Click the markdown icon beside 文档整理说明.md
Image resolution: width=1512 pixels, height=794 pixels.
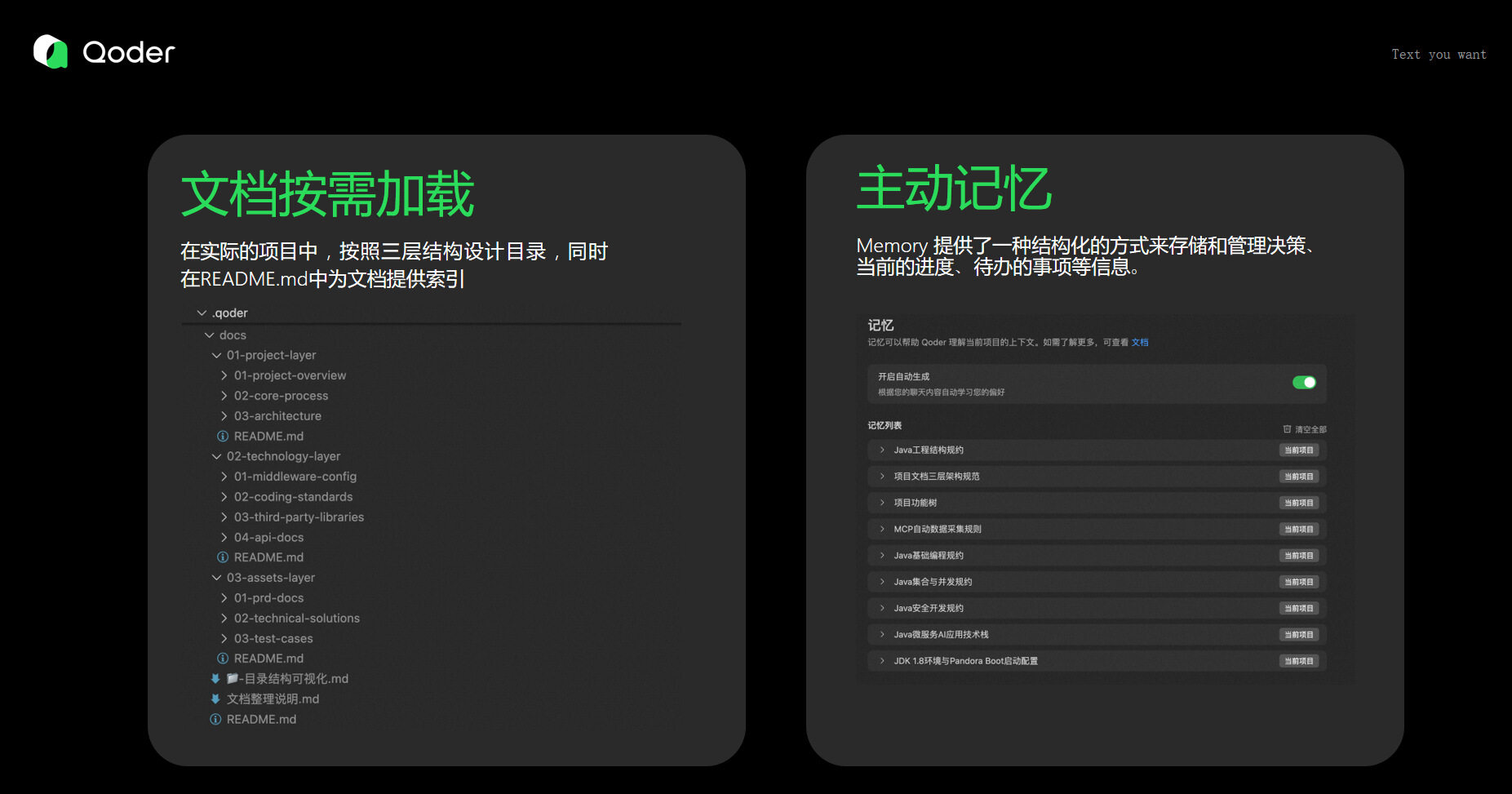tap(215, 699)
